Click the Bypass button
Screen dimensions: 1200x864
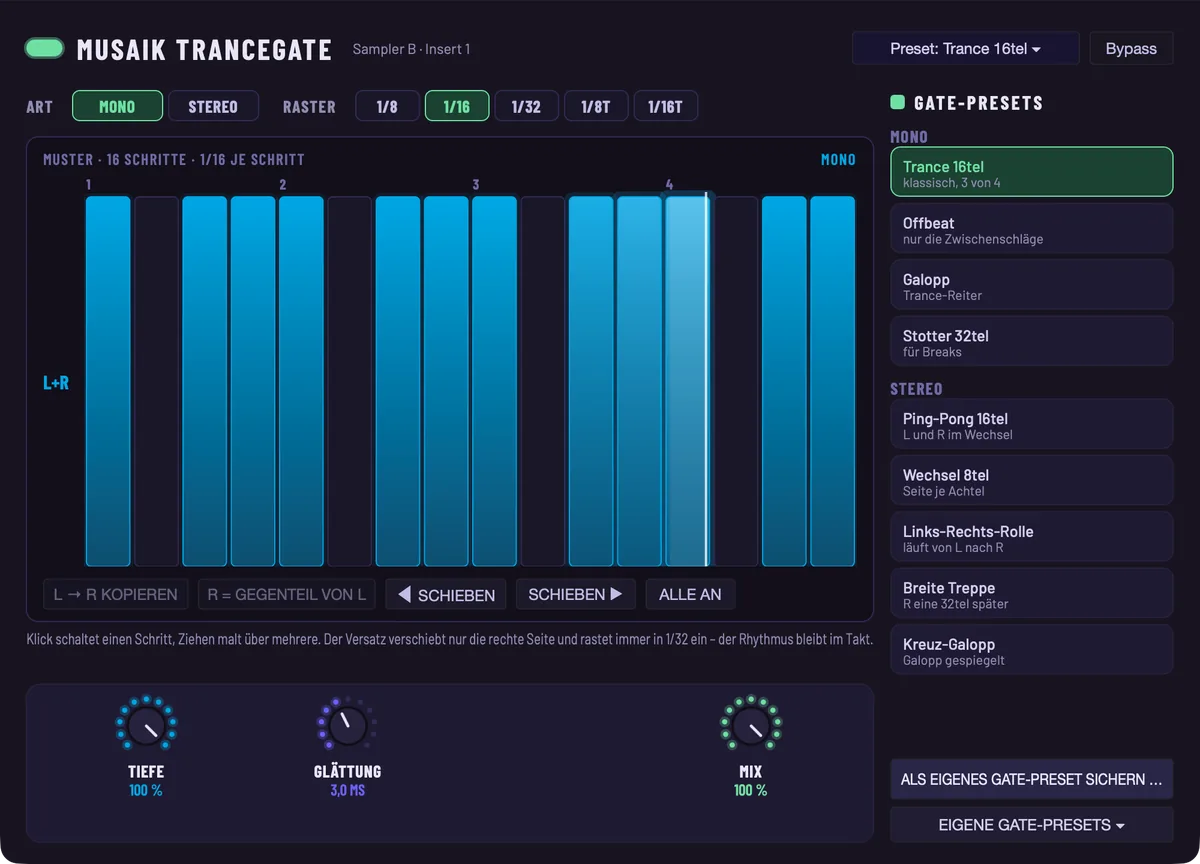1131,48
